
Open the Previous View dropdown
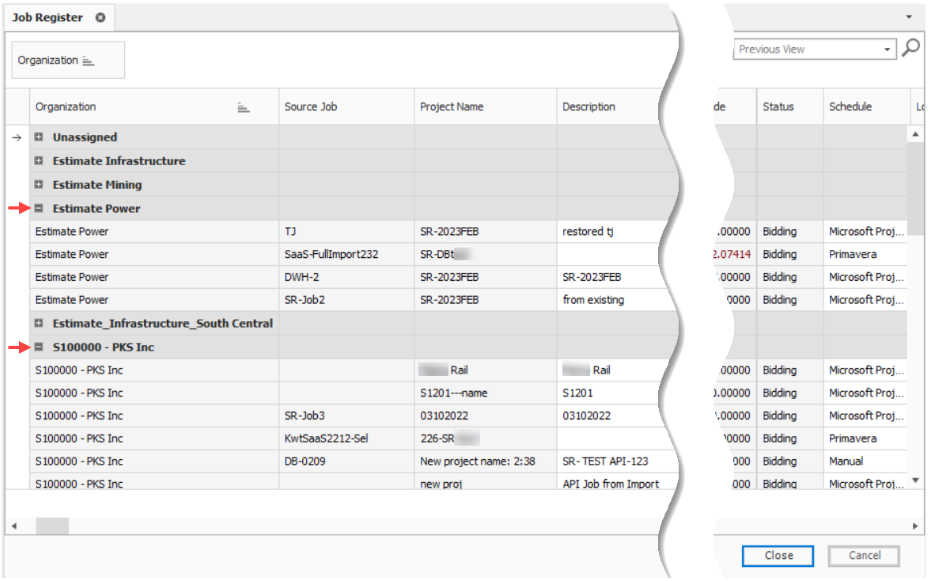pyautogui.click(x=887, y=50)
